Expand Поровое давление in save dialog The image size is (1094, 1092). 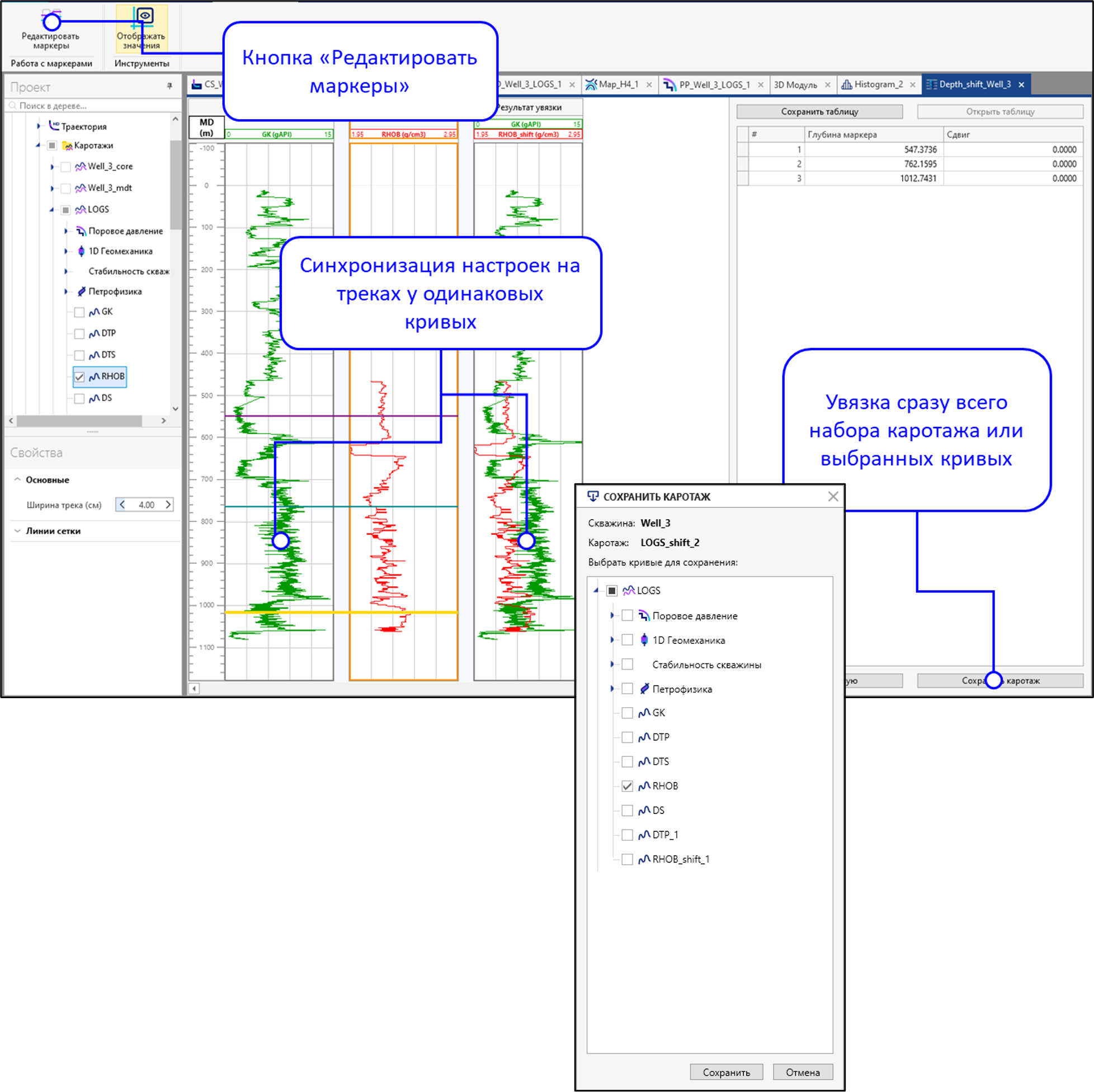[612, 616]
